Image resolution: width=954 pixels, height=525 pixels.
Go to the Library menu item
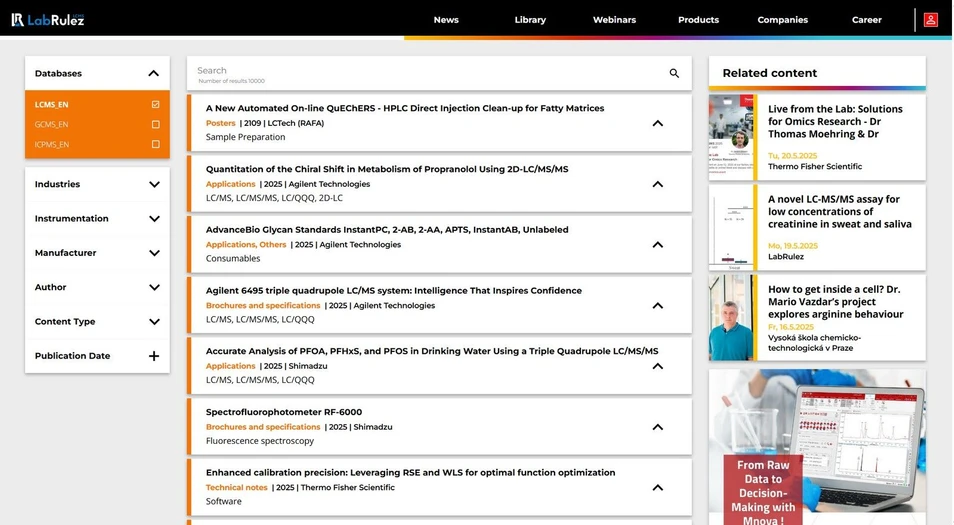(x=530, y=20)
